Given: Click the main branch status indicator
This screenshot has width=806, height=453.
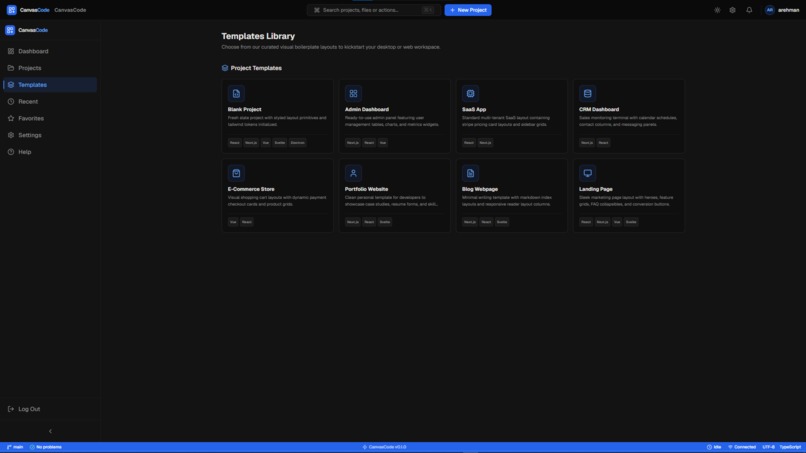Looking at the screenshot, I should (x=15, y=447).
